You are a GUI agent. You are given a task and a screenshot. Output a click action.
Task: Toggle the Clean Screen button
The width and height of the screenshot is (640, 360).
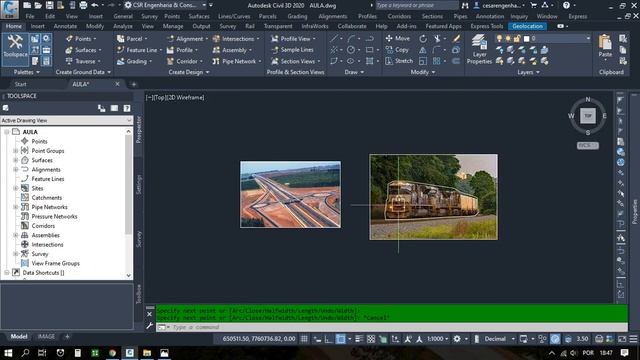[x=622, y=339]
